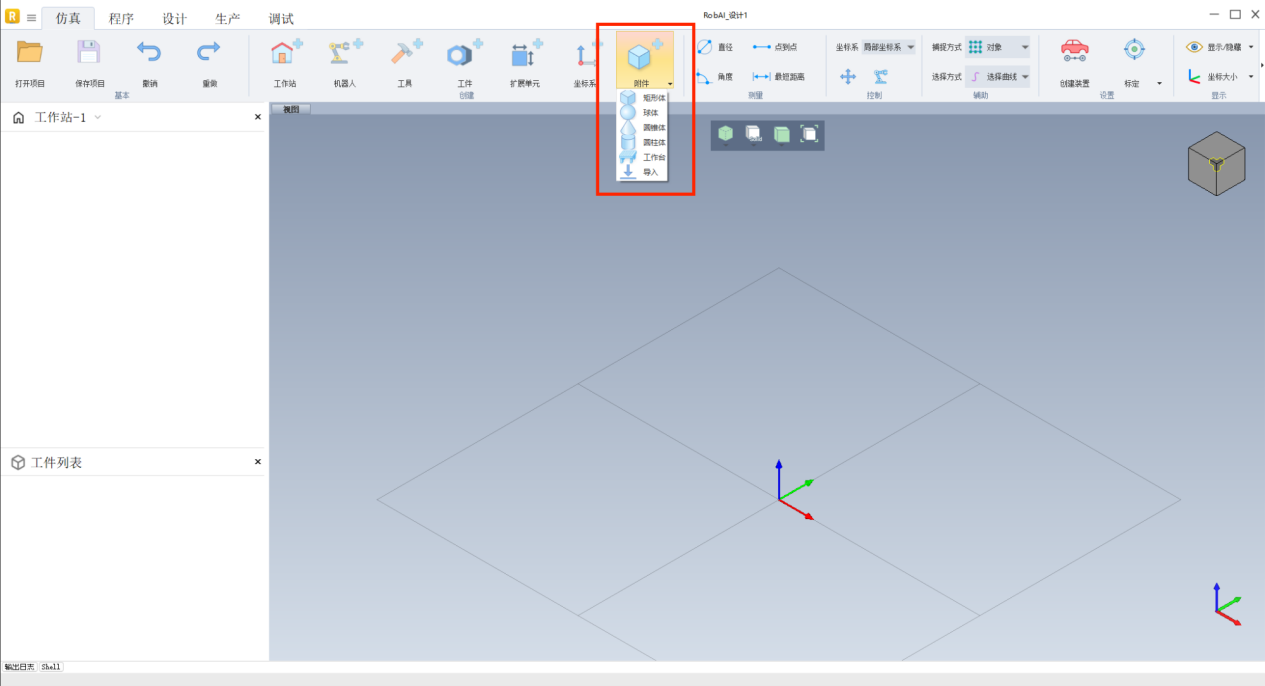Click the 输出日志 tab at bottom
The width and height of the screenshot is (1265, 686).
(x=19, y=667)
